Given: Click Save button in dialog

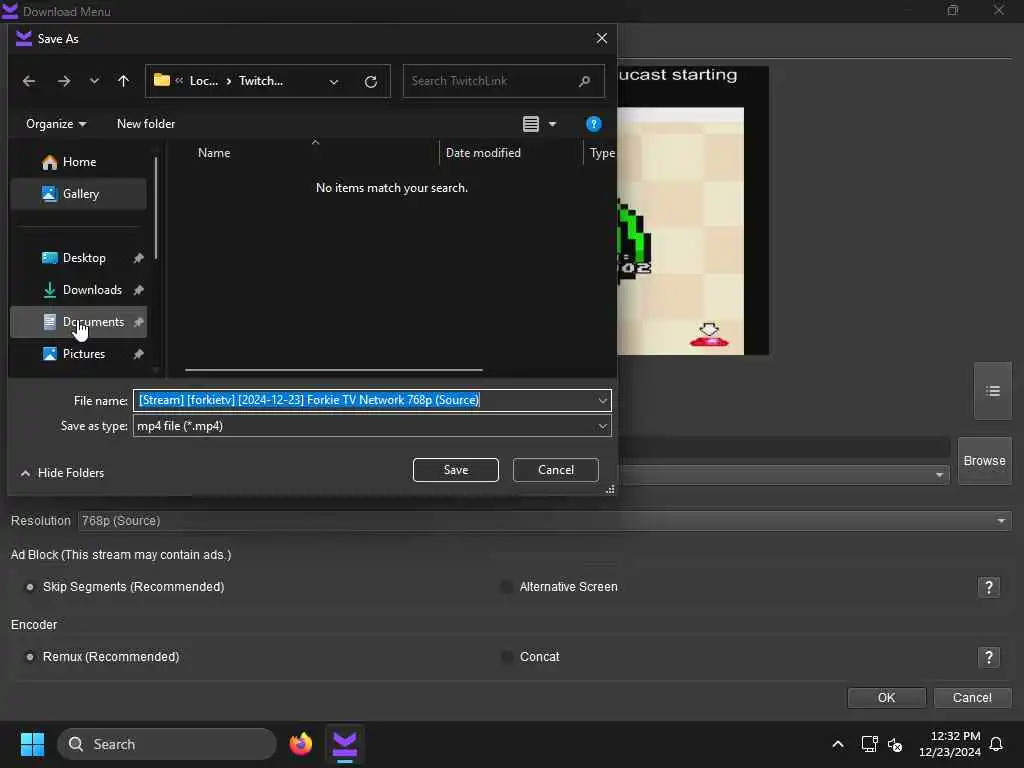Looking at the screenshot, I should click(455, 470).
